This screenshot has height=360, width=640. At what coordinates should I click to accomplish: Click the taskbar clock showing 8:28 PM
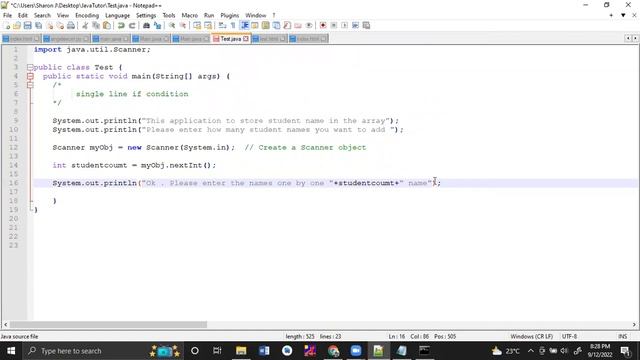(x=599, y=351)
